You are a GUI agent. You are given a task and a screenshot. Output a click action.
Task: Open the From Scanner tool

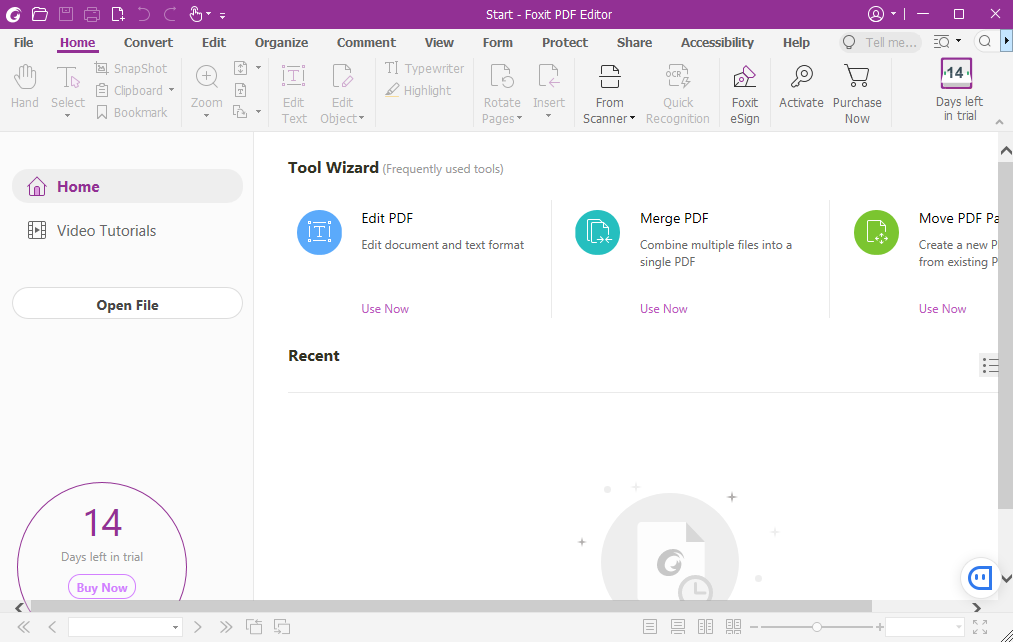point(609,78)
